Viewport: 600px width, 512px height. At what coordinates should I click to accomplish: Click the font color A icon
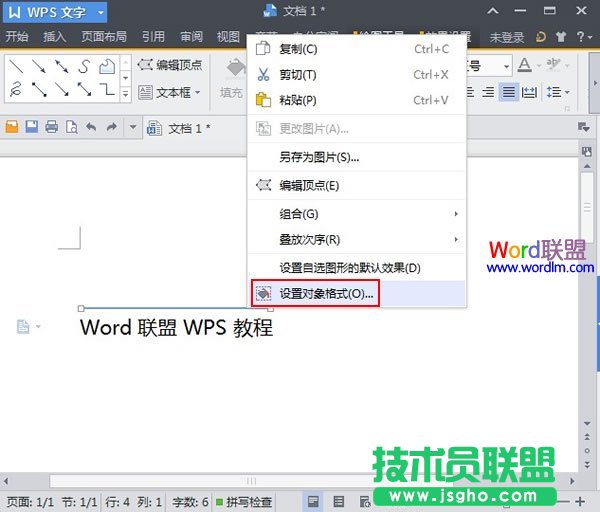526,66
